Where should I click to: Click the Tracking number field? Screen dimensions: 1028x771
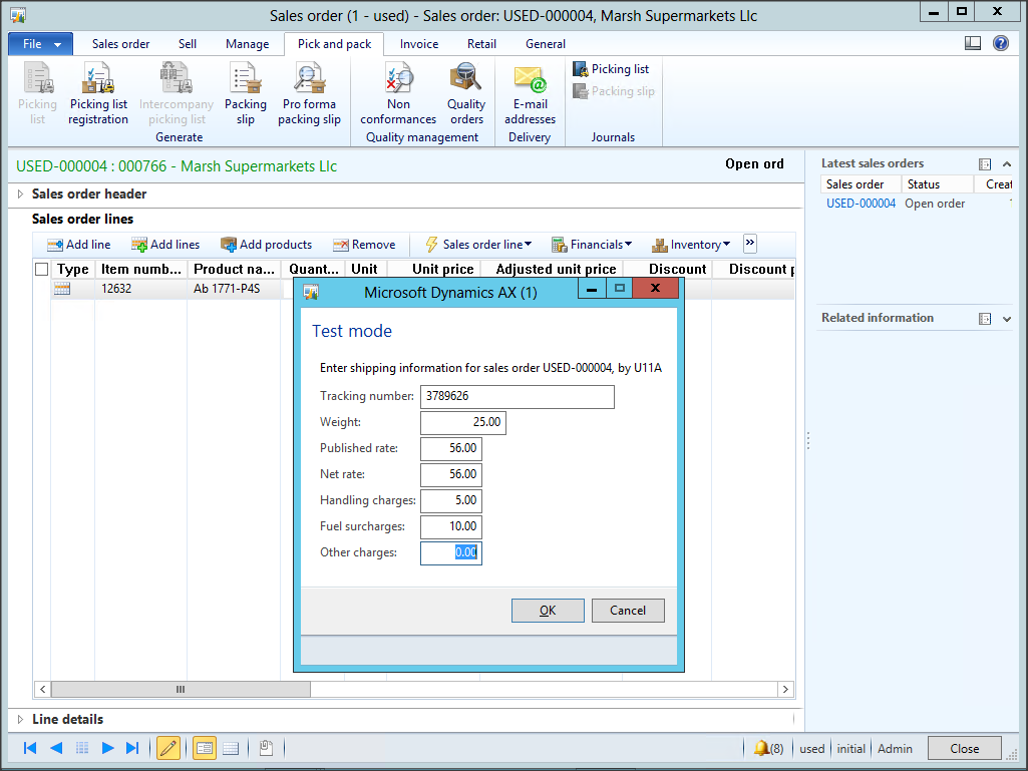point(516,396)
